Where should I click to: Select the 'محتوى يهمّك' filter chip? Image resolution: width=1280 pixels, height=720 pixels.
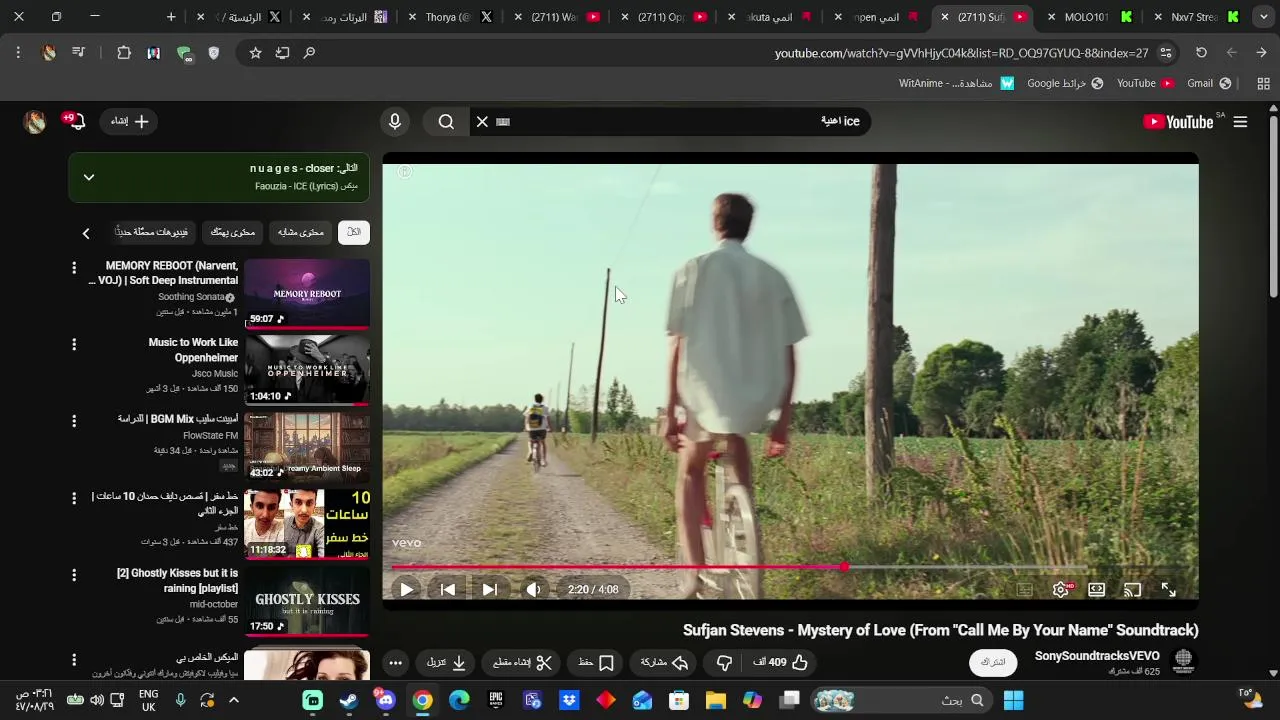pyautogui.click(x=233, y=232)
